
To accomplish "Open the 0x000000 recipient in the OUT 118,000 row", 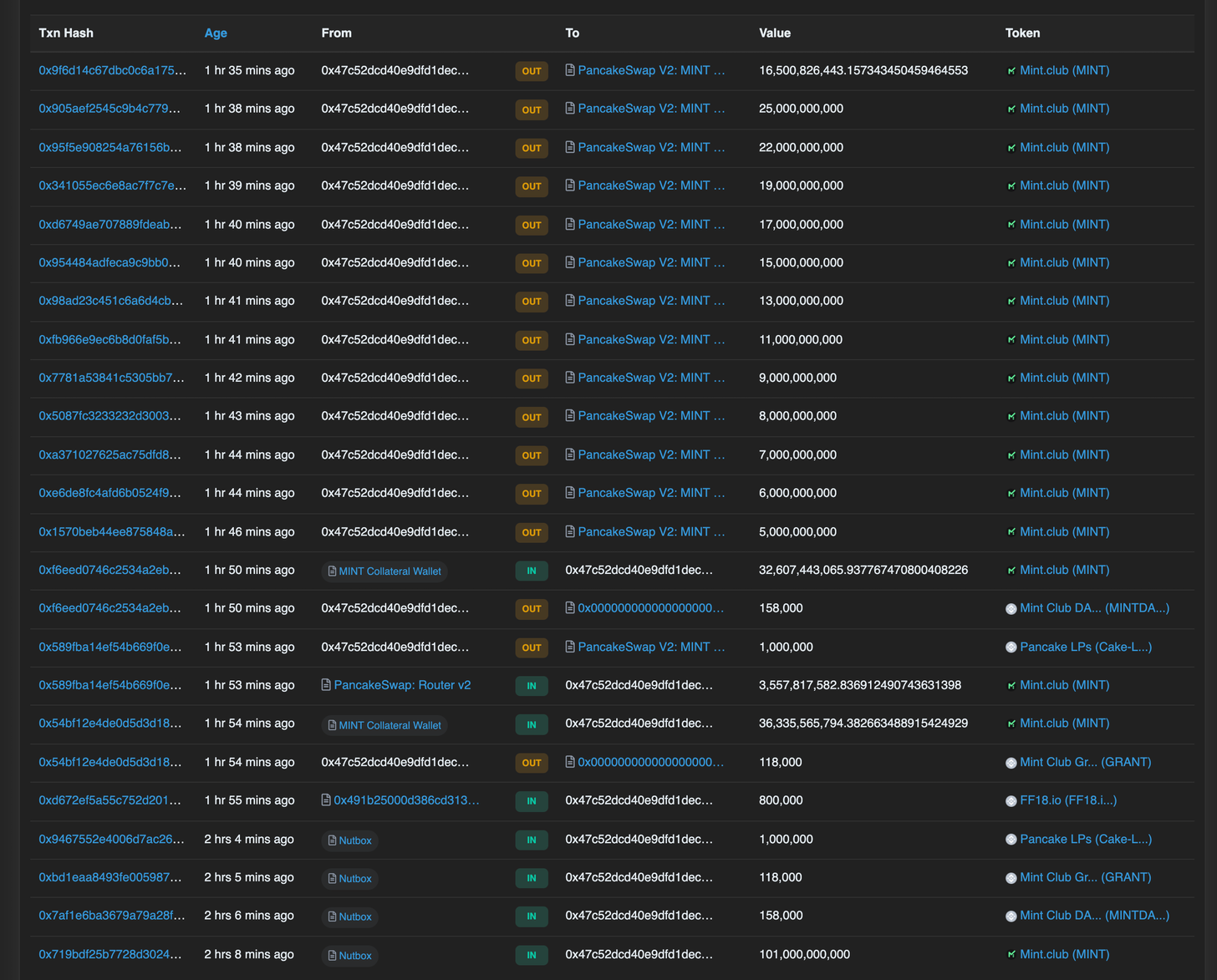I will pos(651,762).
